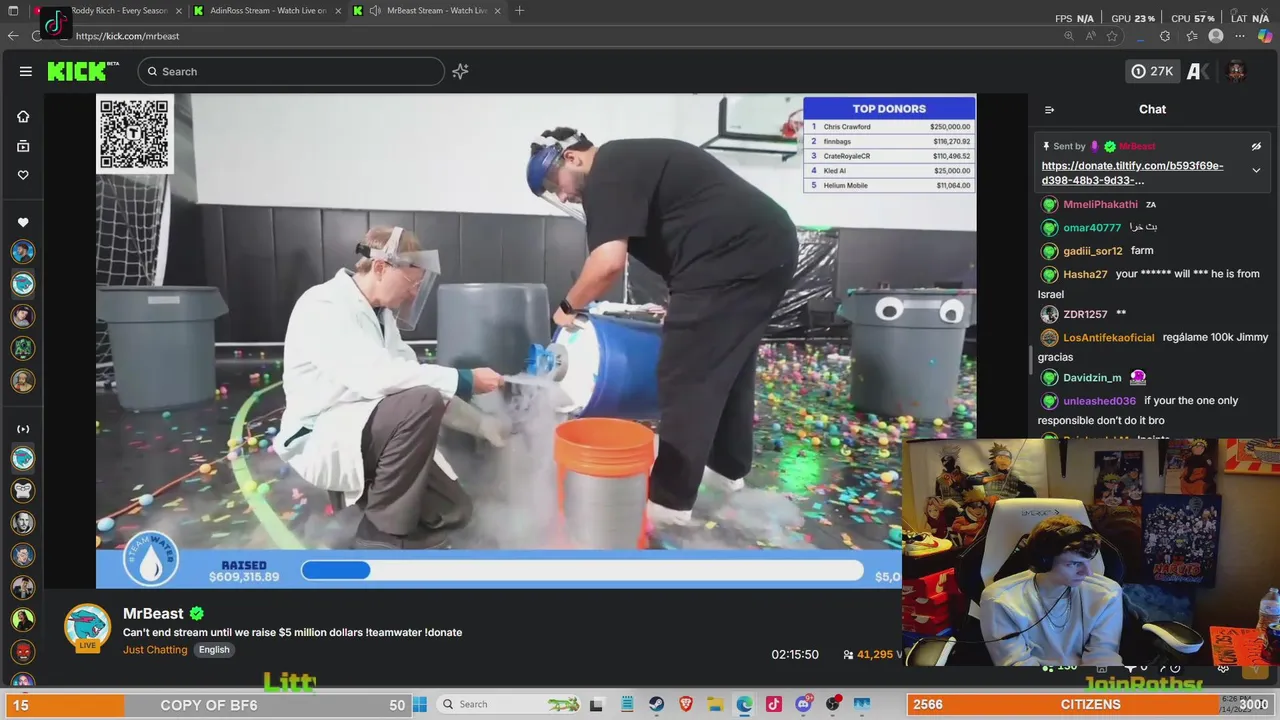The image size is (1280, 720).
Task: Open the browser profile account icon
Action: click(x=1216, y=36)
